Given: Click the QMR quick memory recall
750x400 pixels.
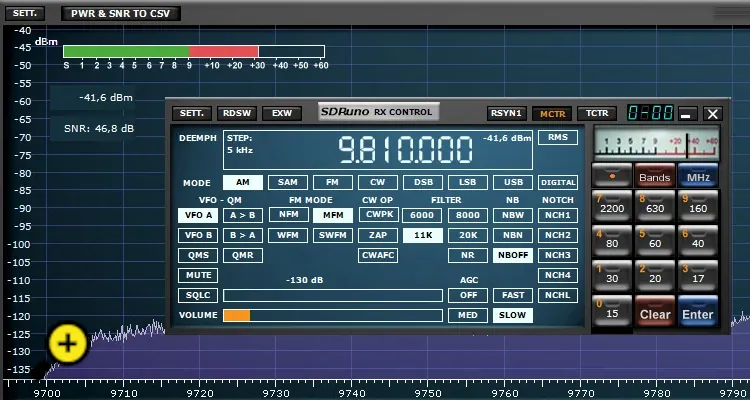Looking at the screenshot, I should pyautogui.click(x=243, y=256).
